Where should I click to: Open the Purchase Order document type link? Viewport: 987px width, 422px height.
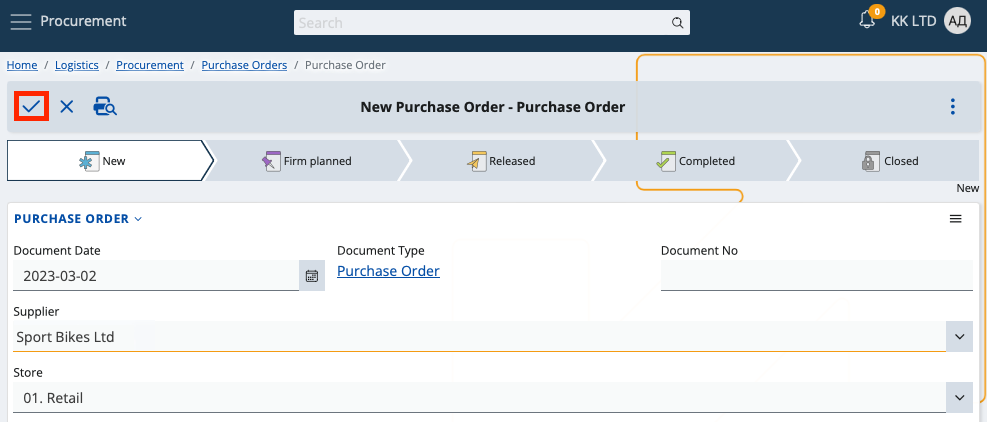coord(388,271)
